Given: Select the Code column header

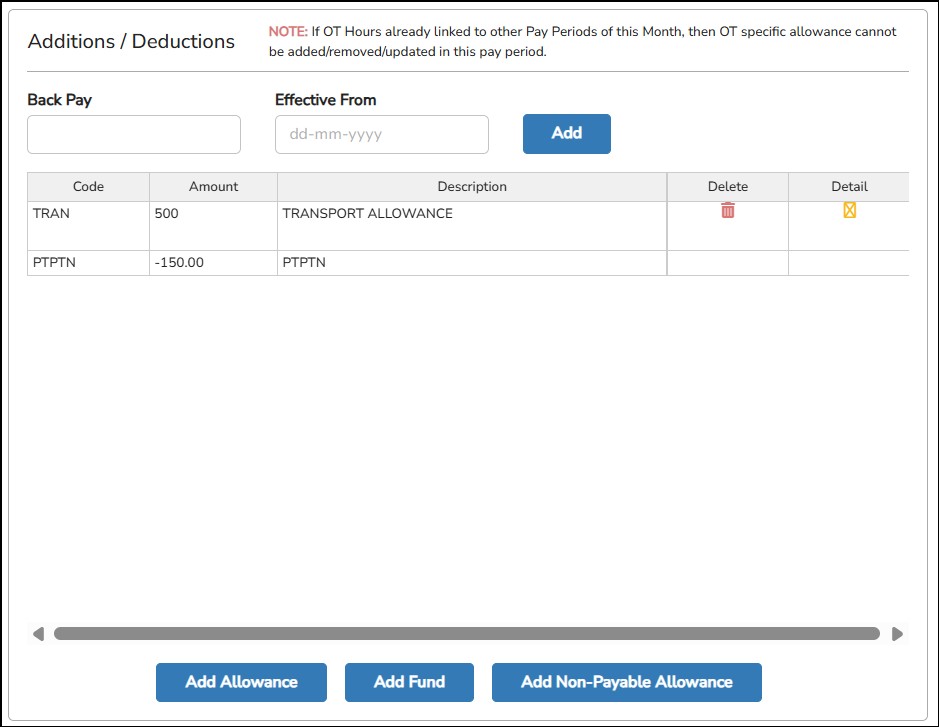Looking at the screenshot, I should coord(88,186).
